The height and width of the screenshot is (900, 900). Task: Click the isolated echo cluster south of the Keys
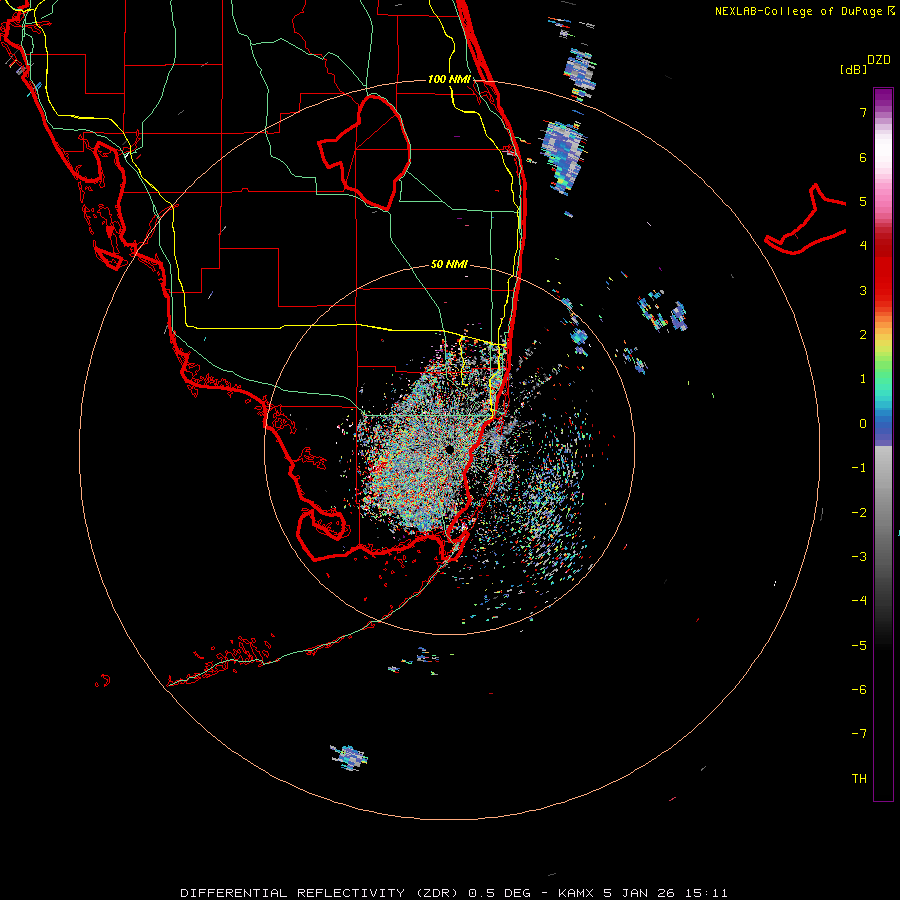[350, 757]
